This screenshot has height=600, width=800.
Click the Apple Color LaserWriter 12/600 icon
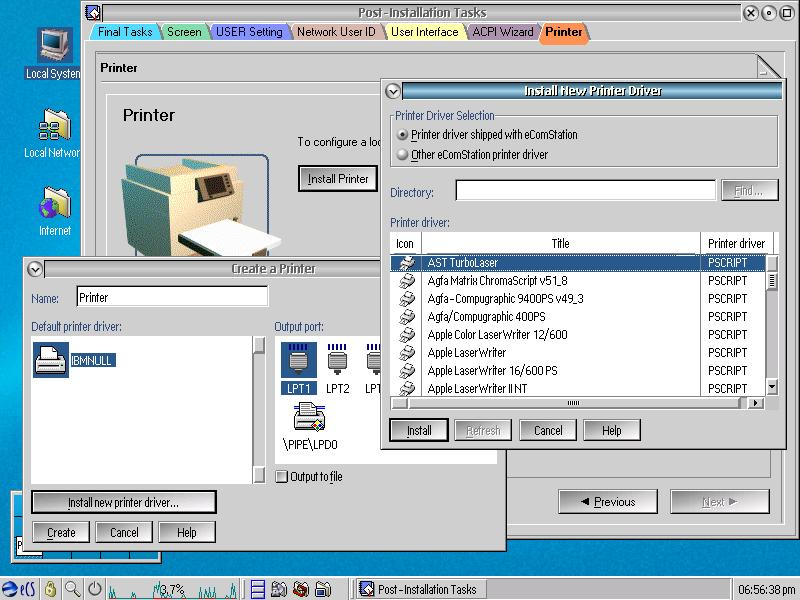[x=407, y=335]
